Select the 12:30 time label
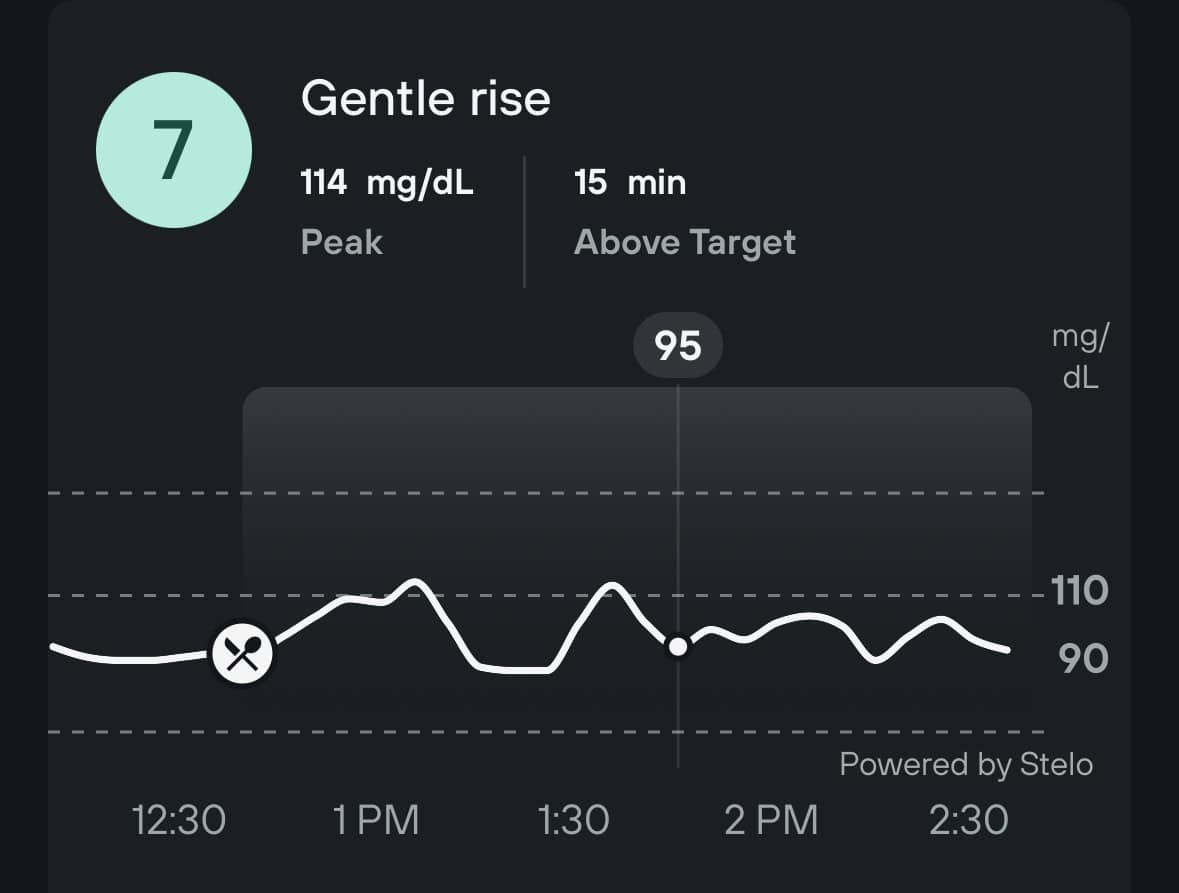The image size is (1179, 893). [x=179, y=818]
